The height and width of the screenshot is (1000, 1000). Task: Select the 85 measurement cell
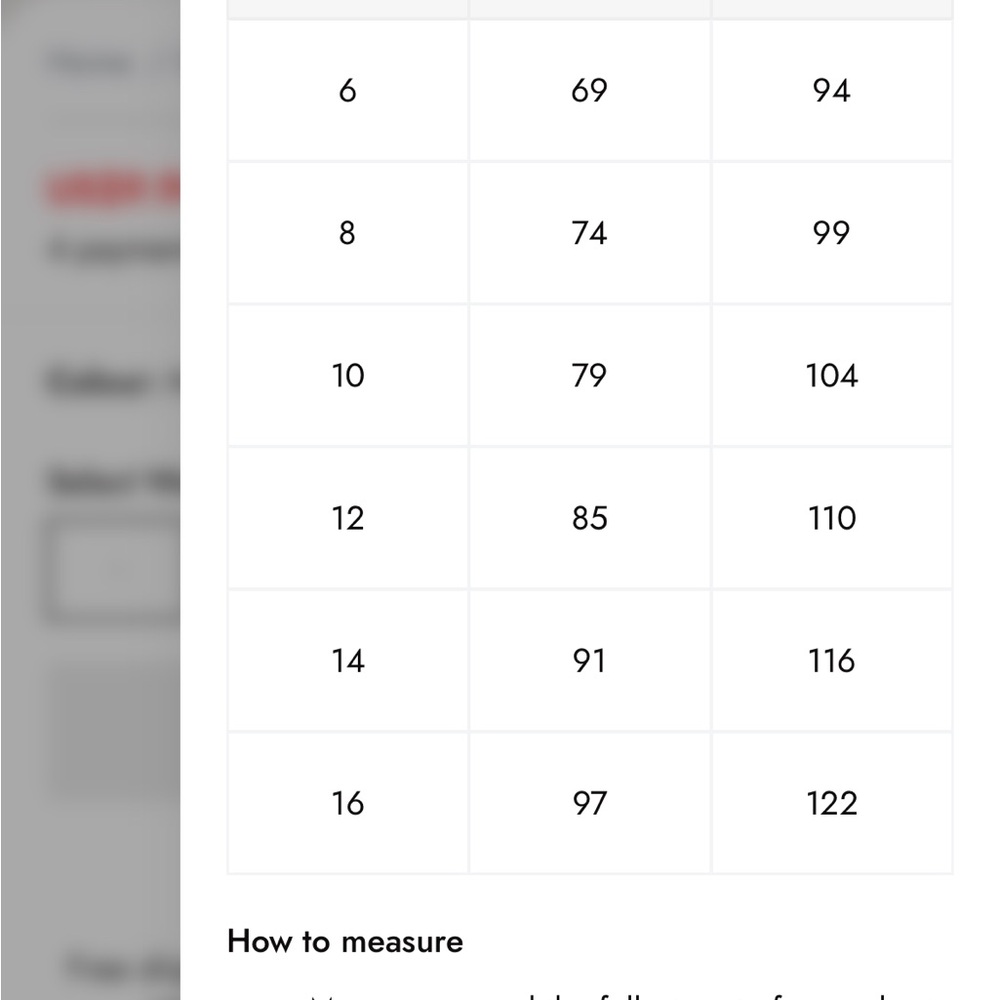pos(589,518)
